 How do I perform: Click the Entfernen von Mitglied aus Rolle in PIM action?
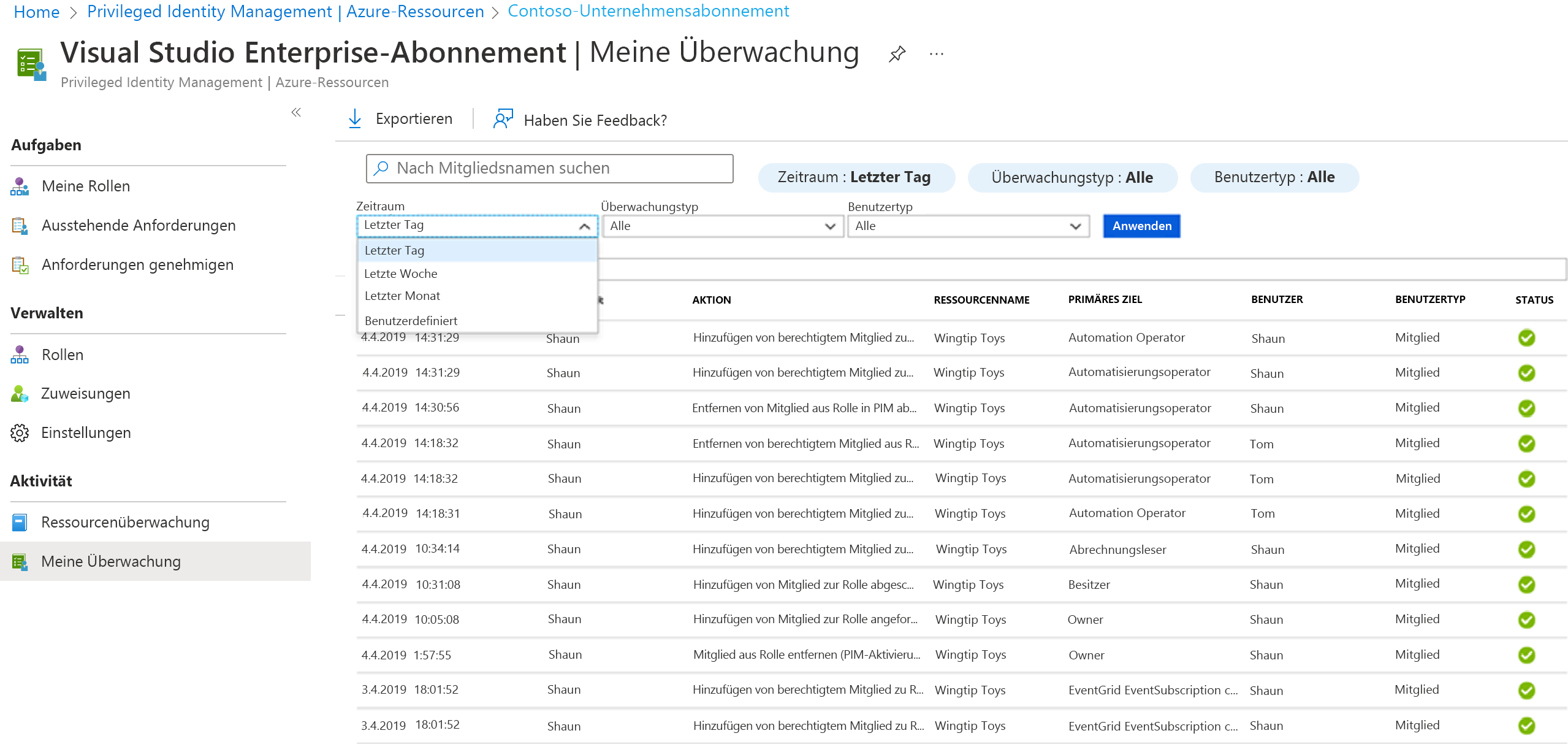coord(804,408)
